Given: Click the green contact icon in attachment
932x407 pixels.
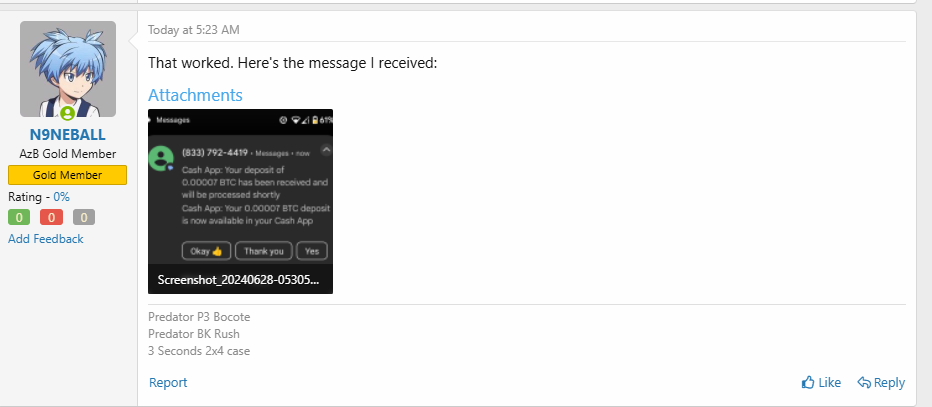Looking at the screenshot, I should point(161,159).
